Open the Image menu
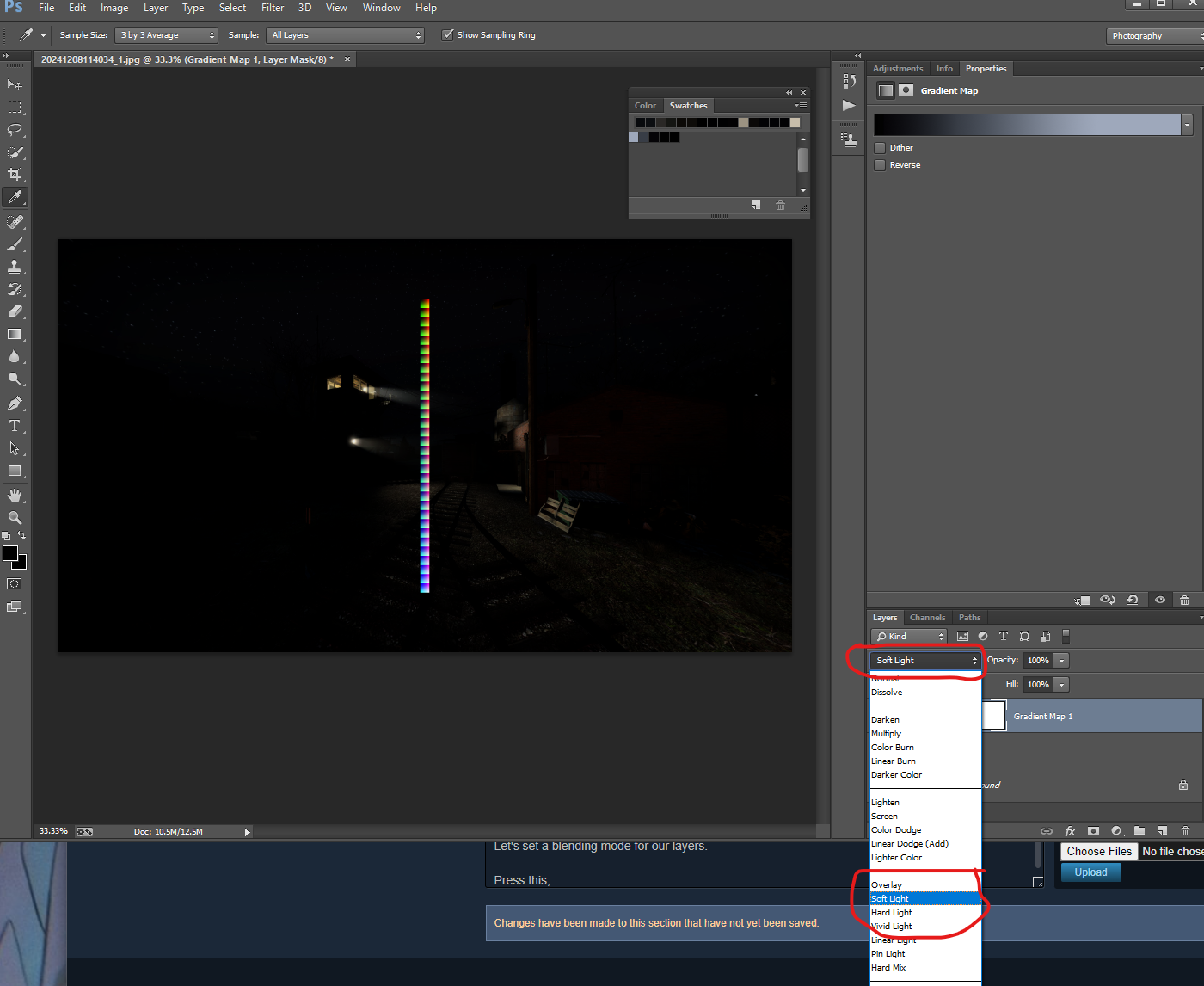The image size is (1204, 986). tap(114, 8)
